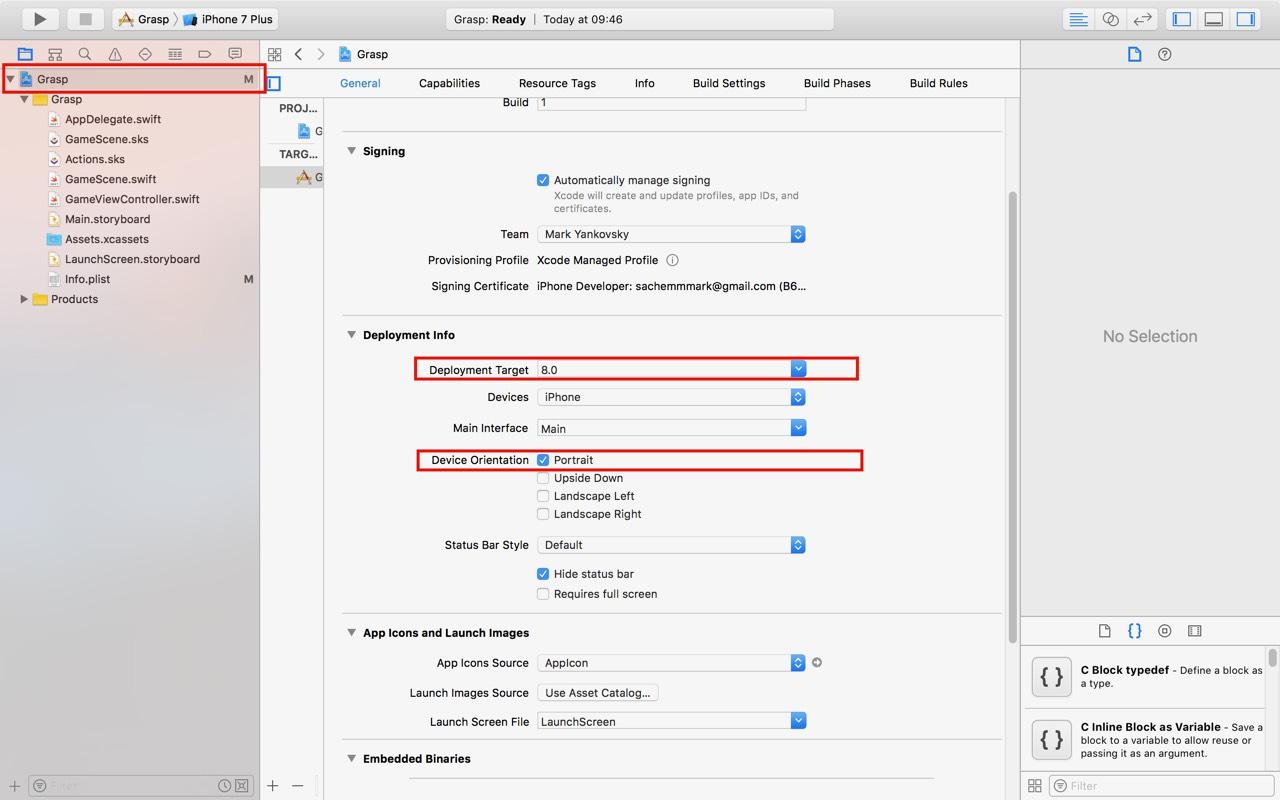View info for Xcode Managed Profile
The image size is (1280, 800).
(672, 260)
